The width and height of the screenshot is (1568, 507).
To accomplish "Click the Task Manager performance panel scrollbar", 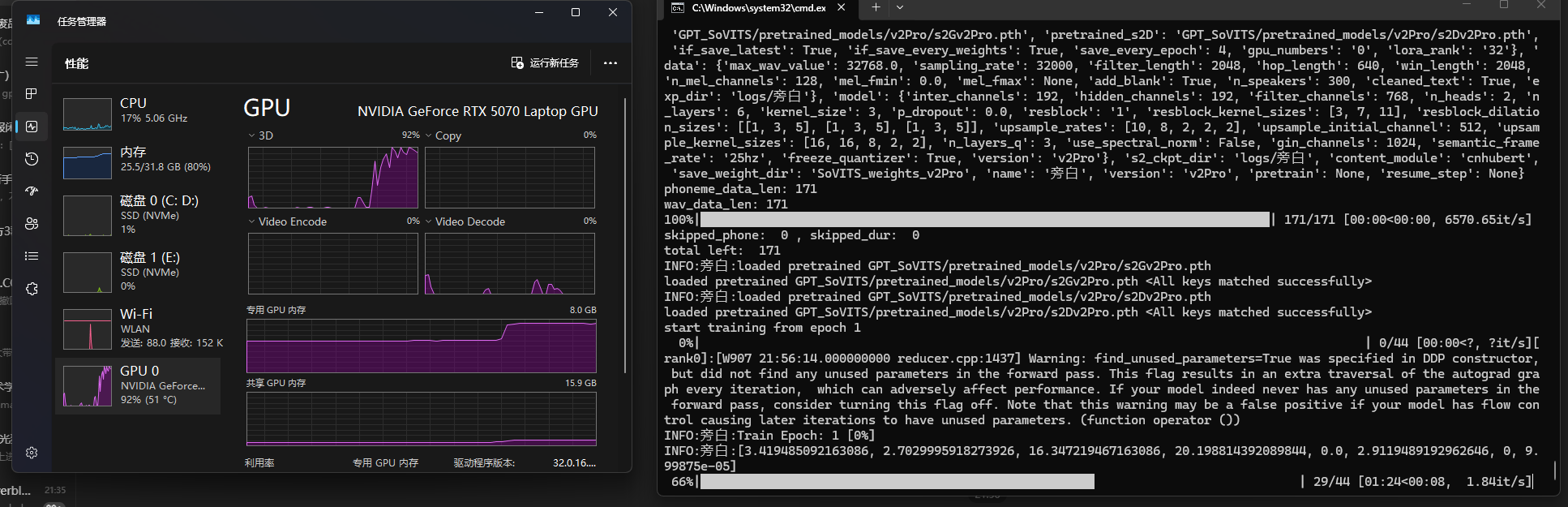I will 625,235.
